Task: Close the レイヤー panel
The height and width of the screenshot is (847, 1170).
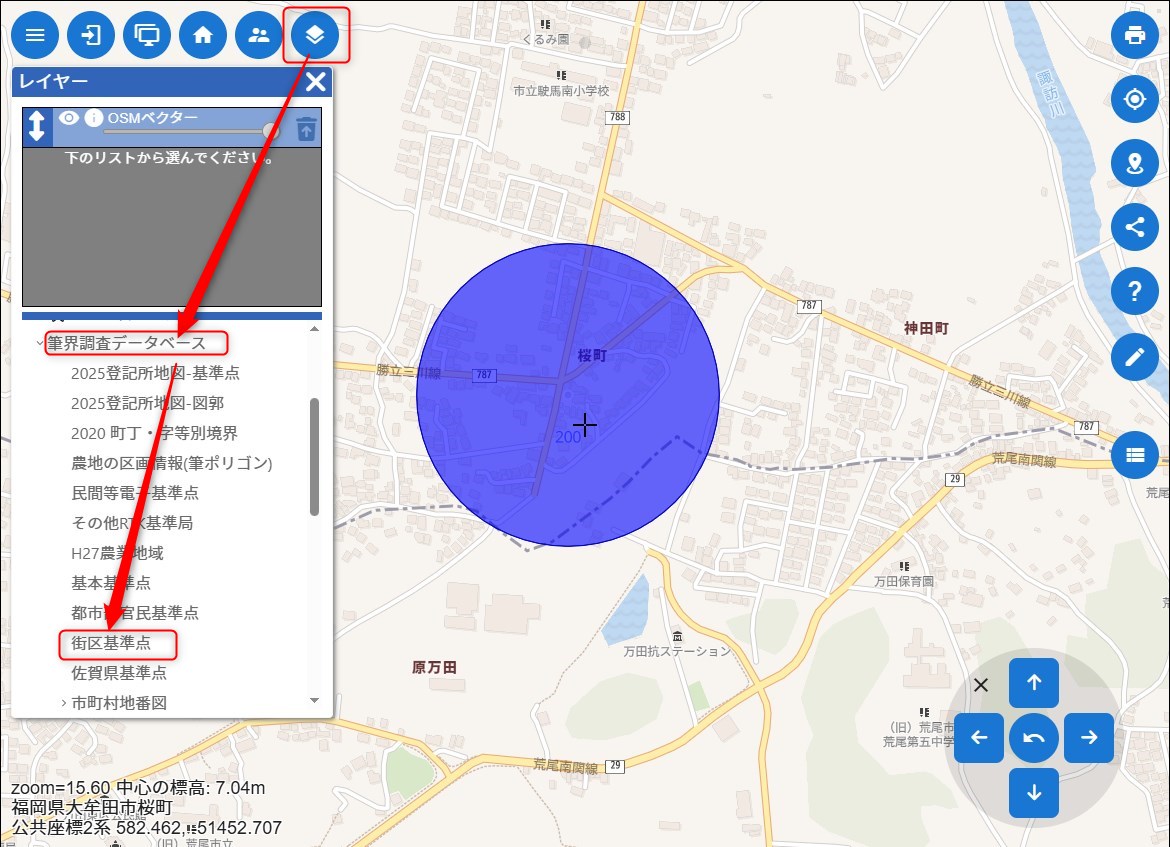Action: pos(316,82)
